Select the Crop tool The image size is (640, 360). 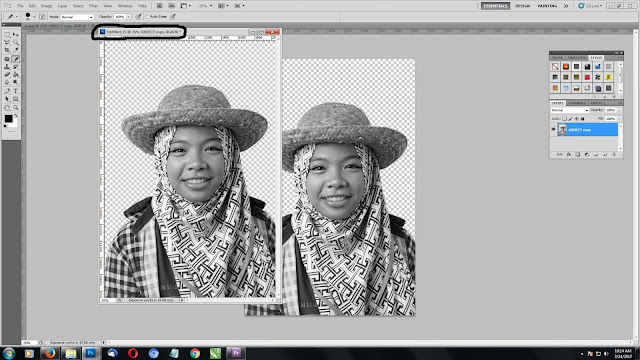coord(7,49)
